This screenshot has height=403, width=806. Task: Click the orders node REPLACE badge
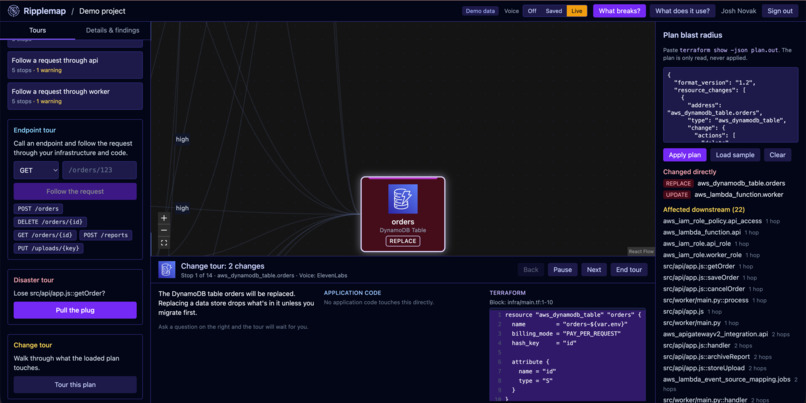pos(403,241)
